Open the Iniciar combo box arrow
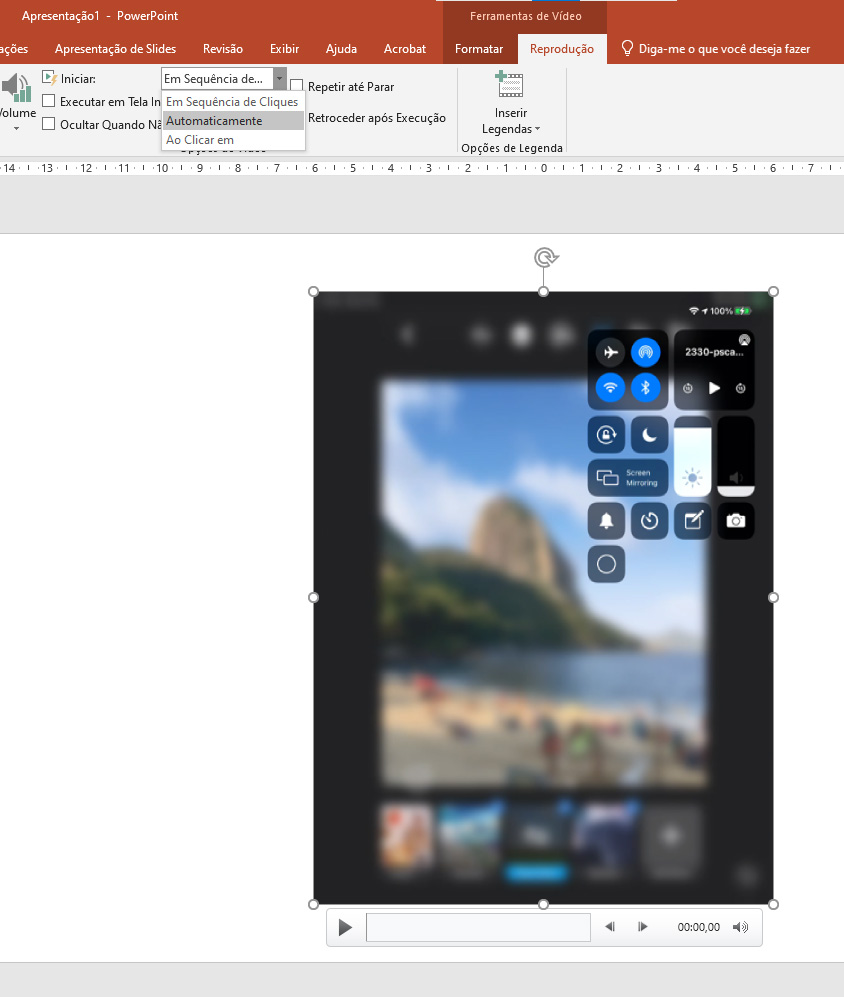This screenshot has width=844, height=997. [280, 78]
